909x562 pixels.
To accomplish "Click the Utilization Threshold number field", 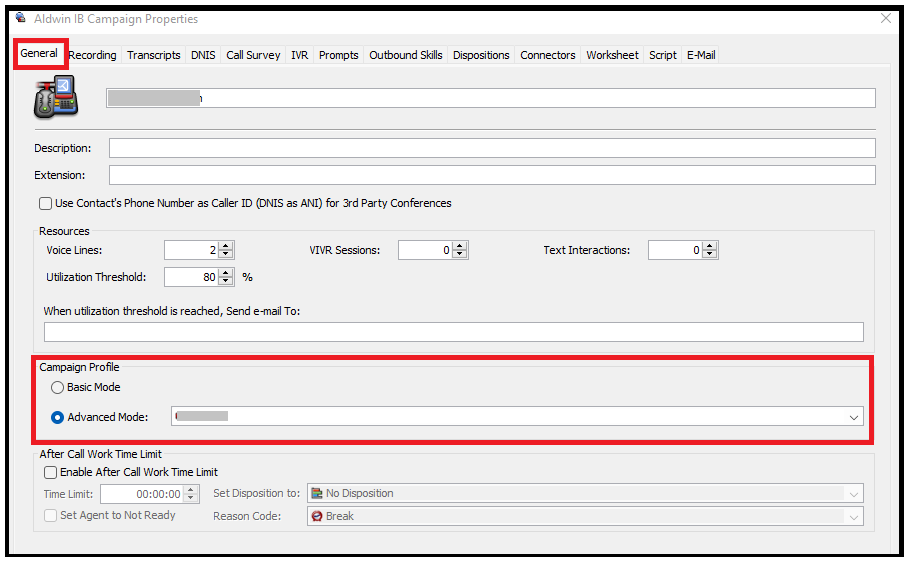I will [192, 277].
